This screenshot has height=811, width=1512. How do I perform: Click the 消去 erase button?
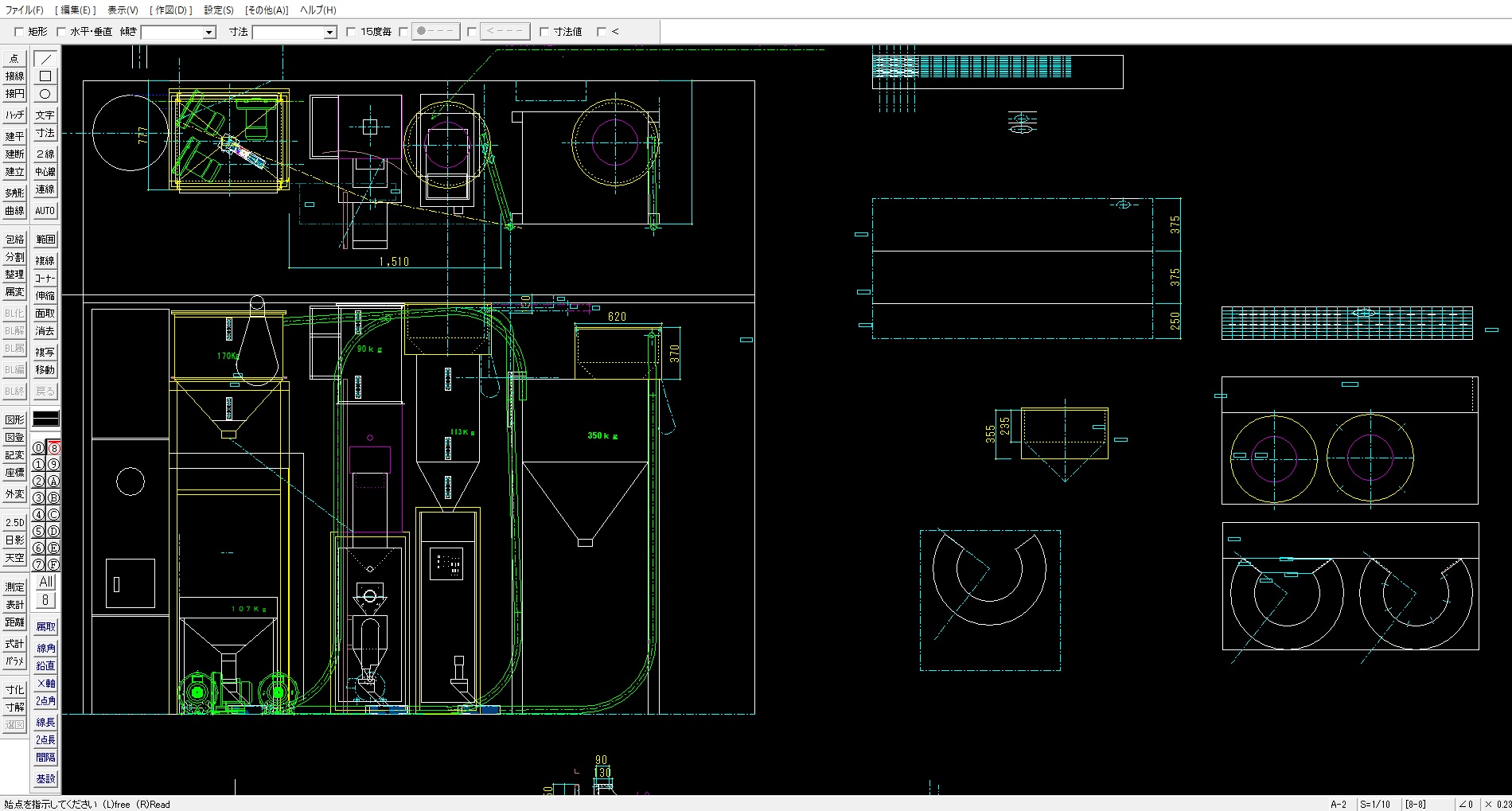[x=45, y=331]
